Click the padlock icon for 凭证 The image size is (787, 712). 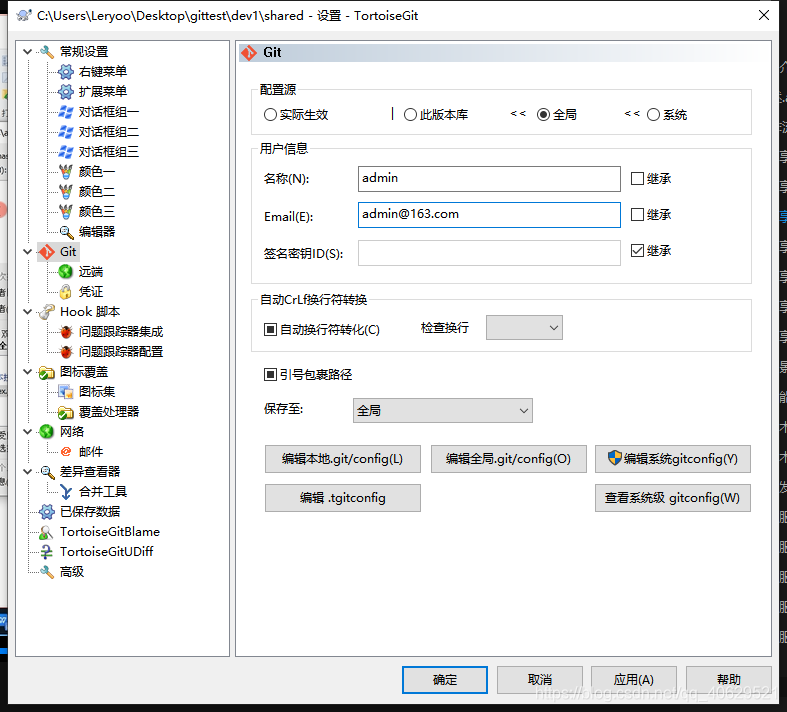(66, 292)
